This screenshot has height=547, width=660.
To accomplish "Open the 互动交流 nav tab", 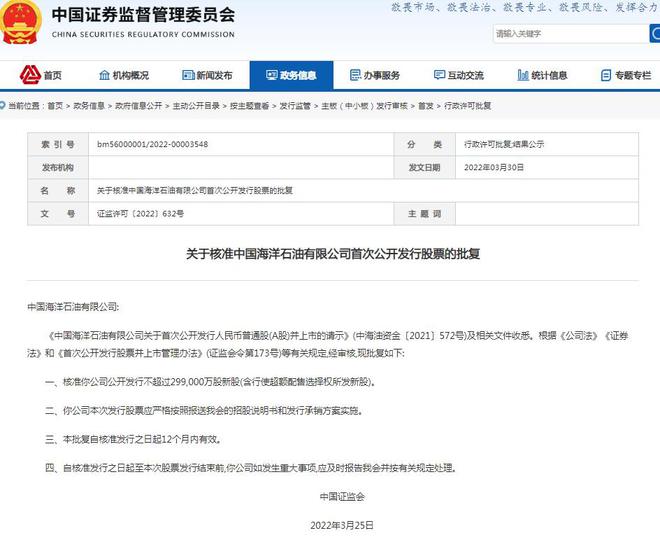I will 459,75.
